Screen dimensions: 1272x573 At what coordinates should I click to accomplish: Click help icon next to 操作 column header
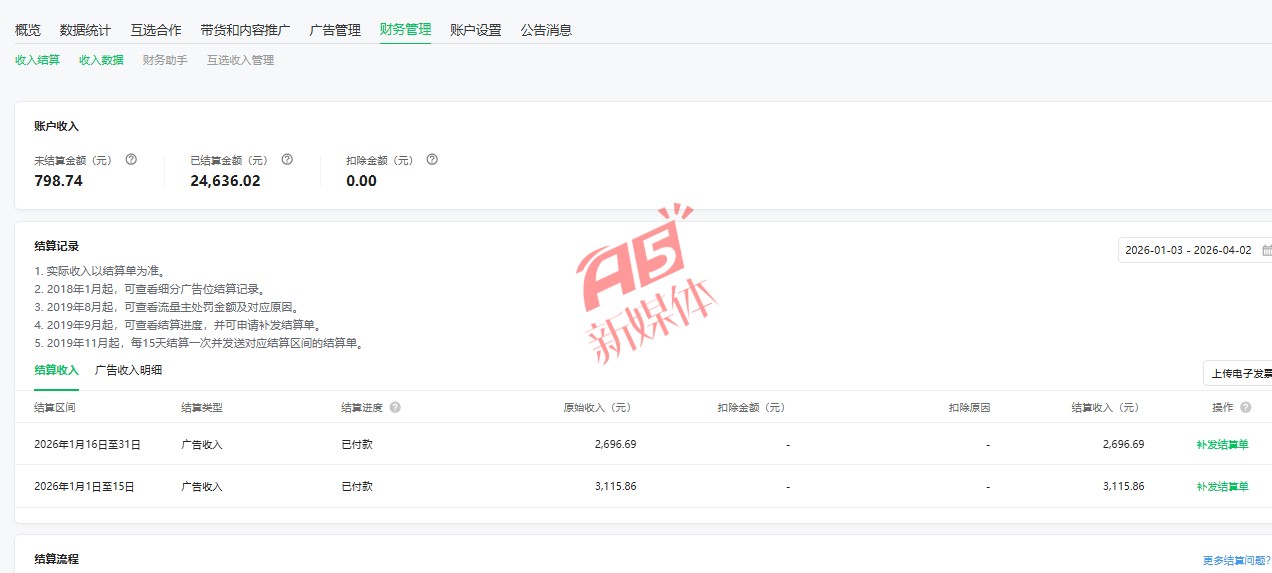coord(1245,408)
